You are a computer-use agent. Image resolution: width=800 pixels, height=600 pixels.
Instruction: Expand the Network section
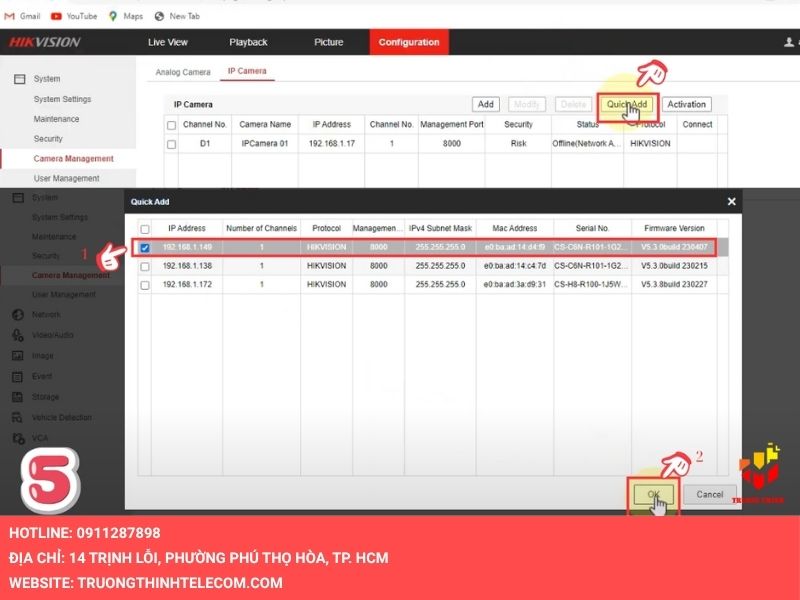coord(46,315)
